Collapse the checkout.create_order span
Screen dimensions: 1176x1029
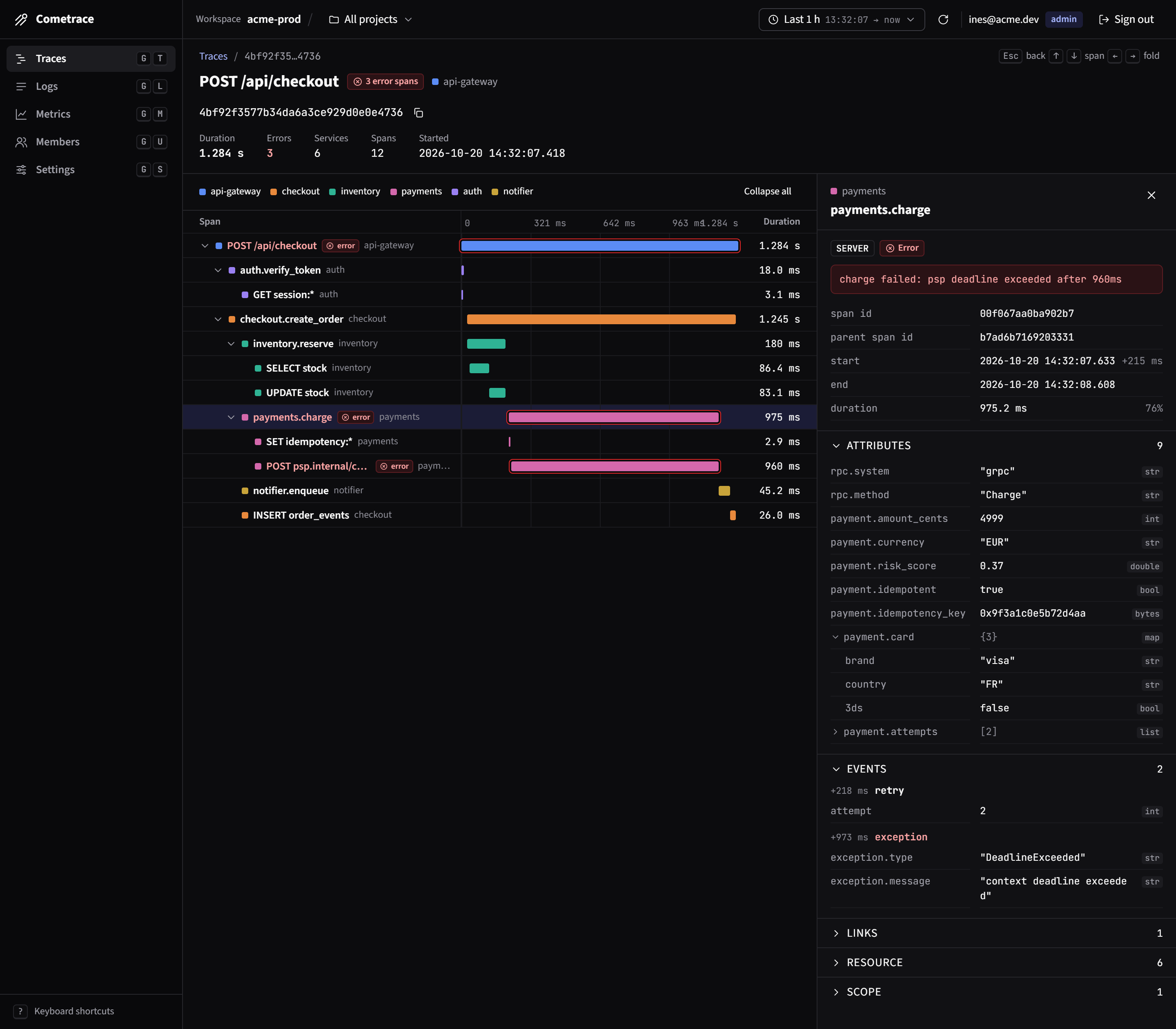tap(218, 319)
